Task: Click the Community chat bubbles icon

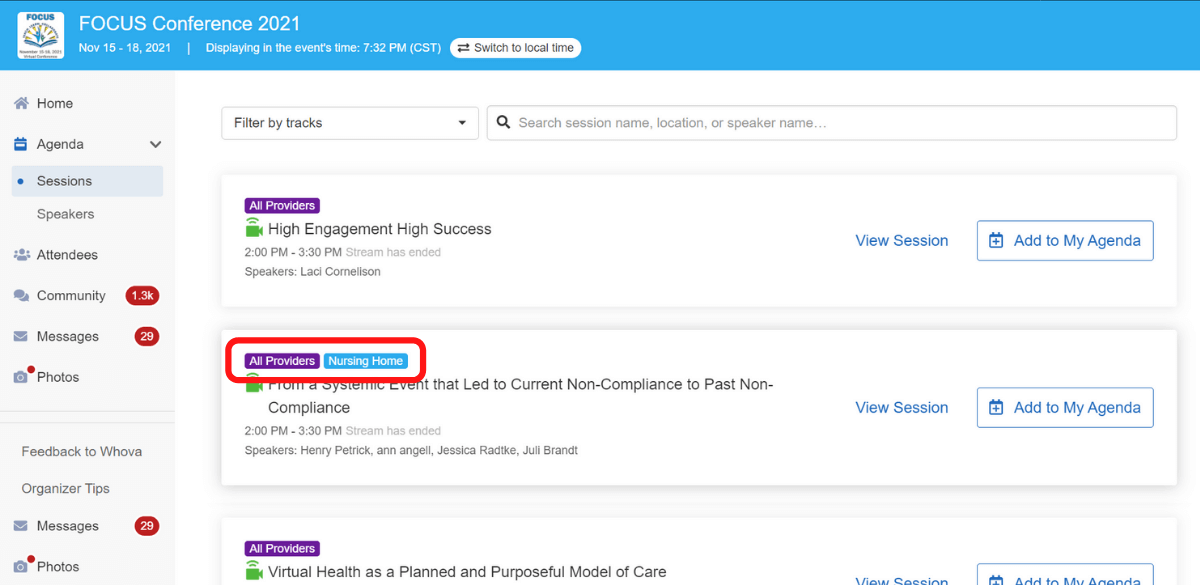Action: 21,296
